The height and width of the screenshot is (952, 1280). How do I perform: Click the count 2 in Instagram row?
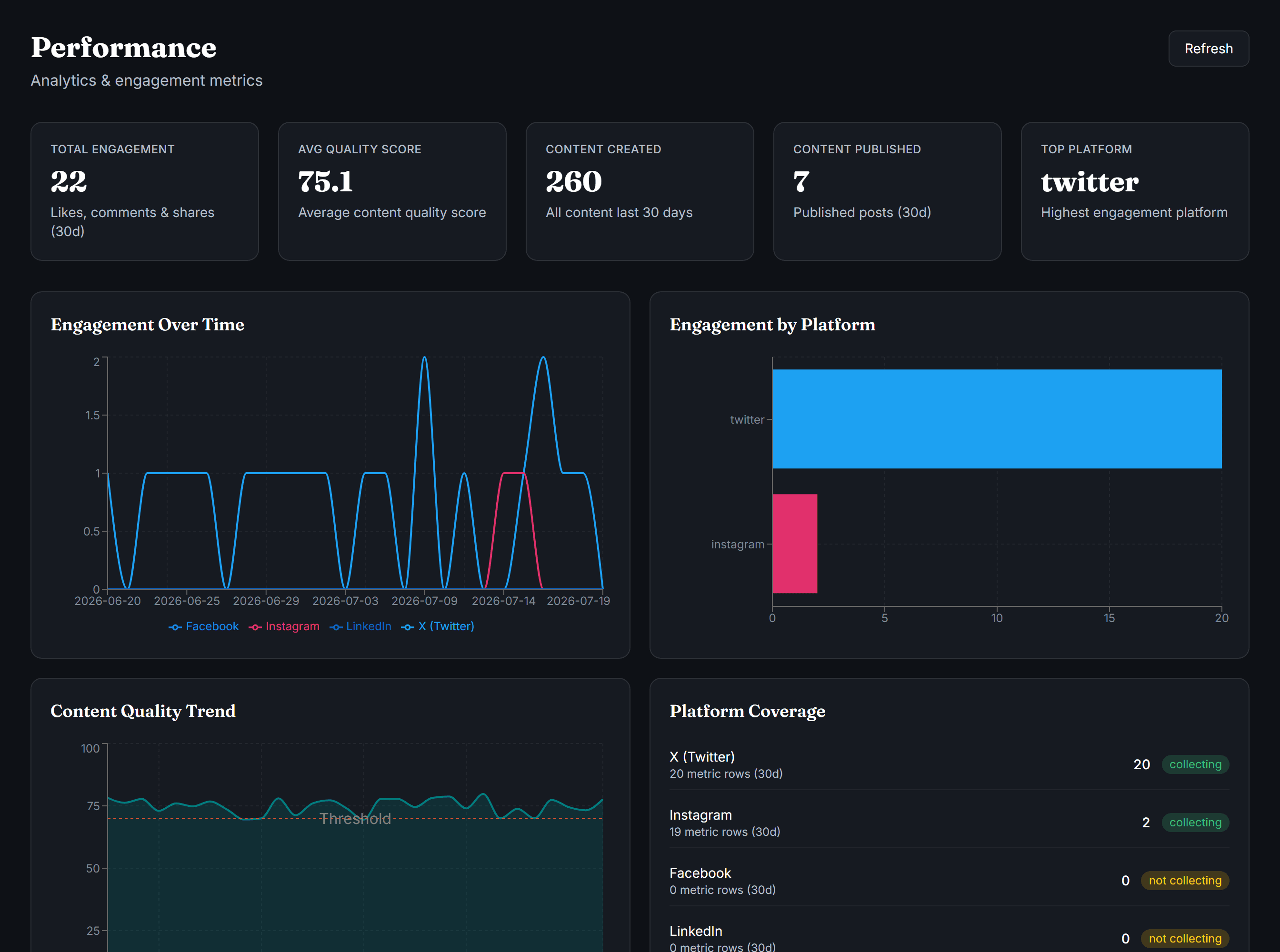point(1146,823)
